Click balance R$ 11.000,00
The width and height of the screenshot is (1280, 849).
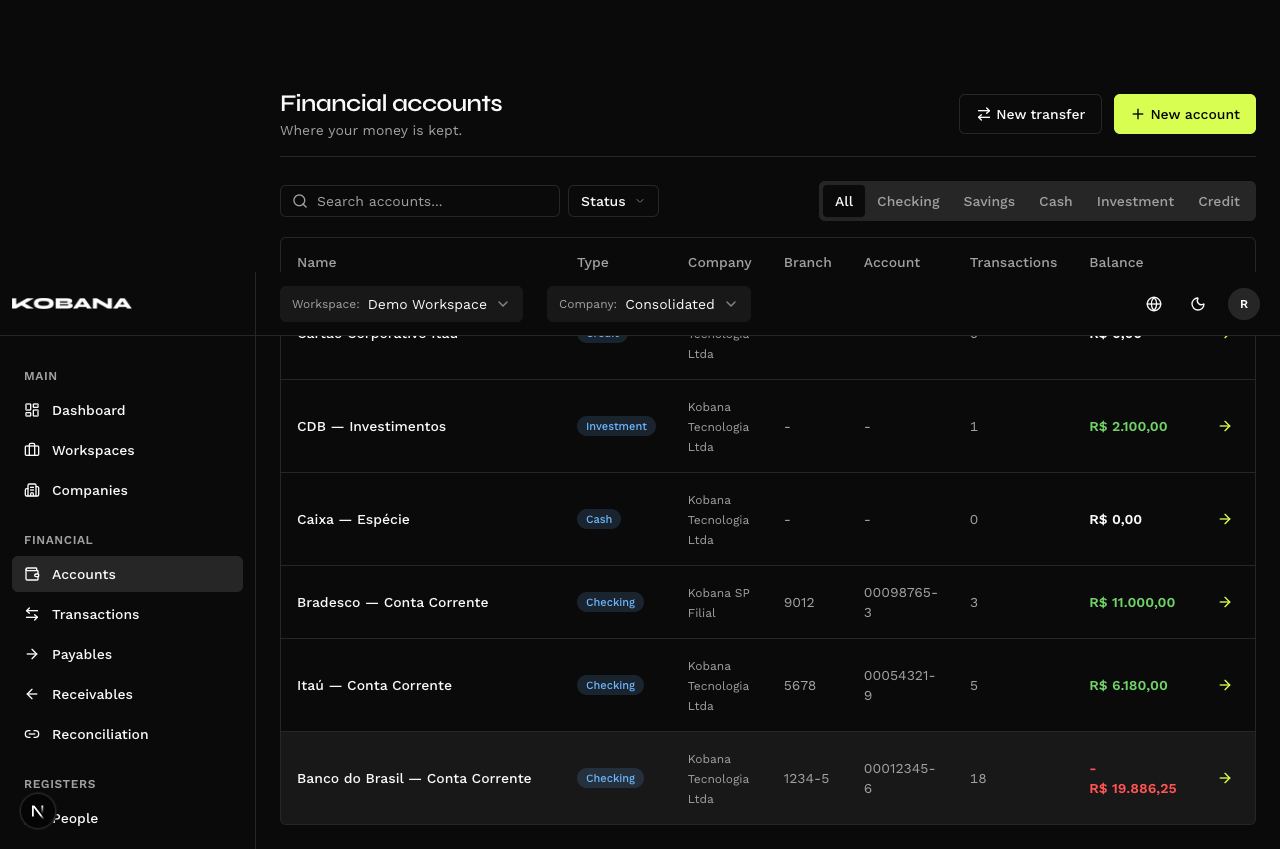pyautogui.click(x=1132, y=602)
